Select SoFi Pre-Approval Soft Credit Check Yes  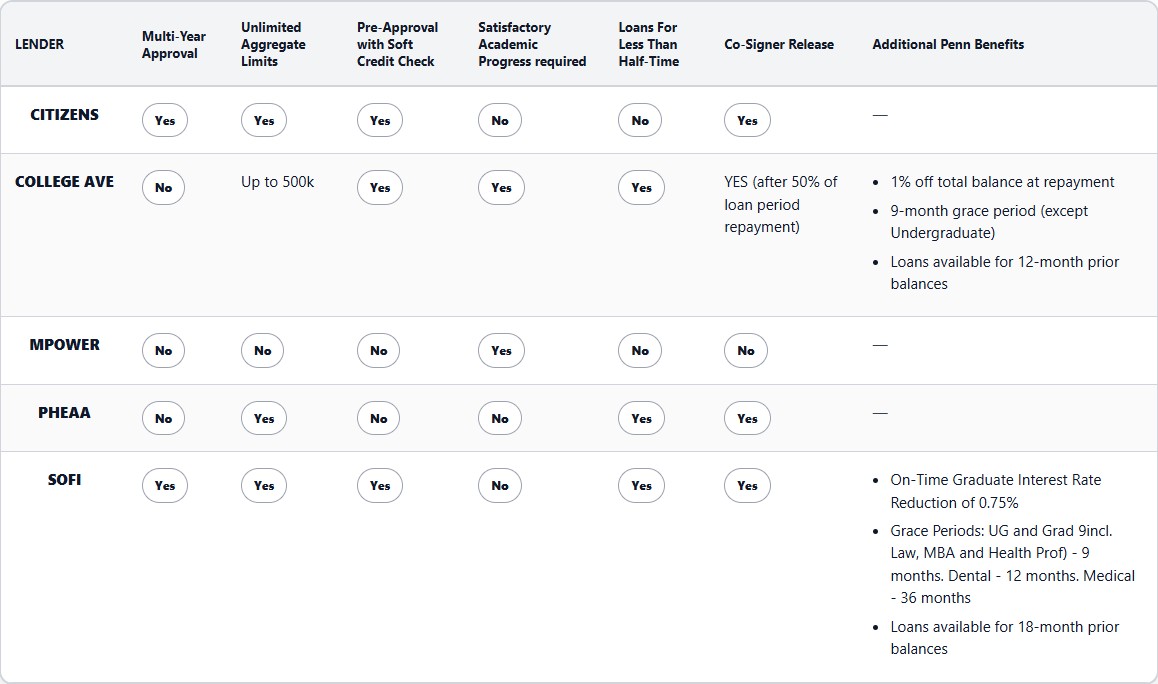(379, 486)
